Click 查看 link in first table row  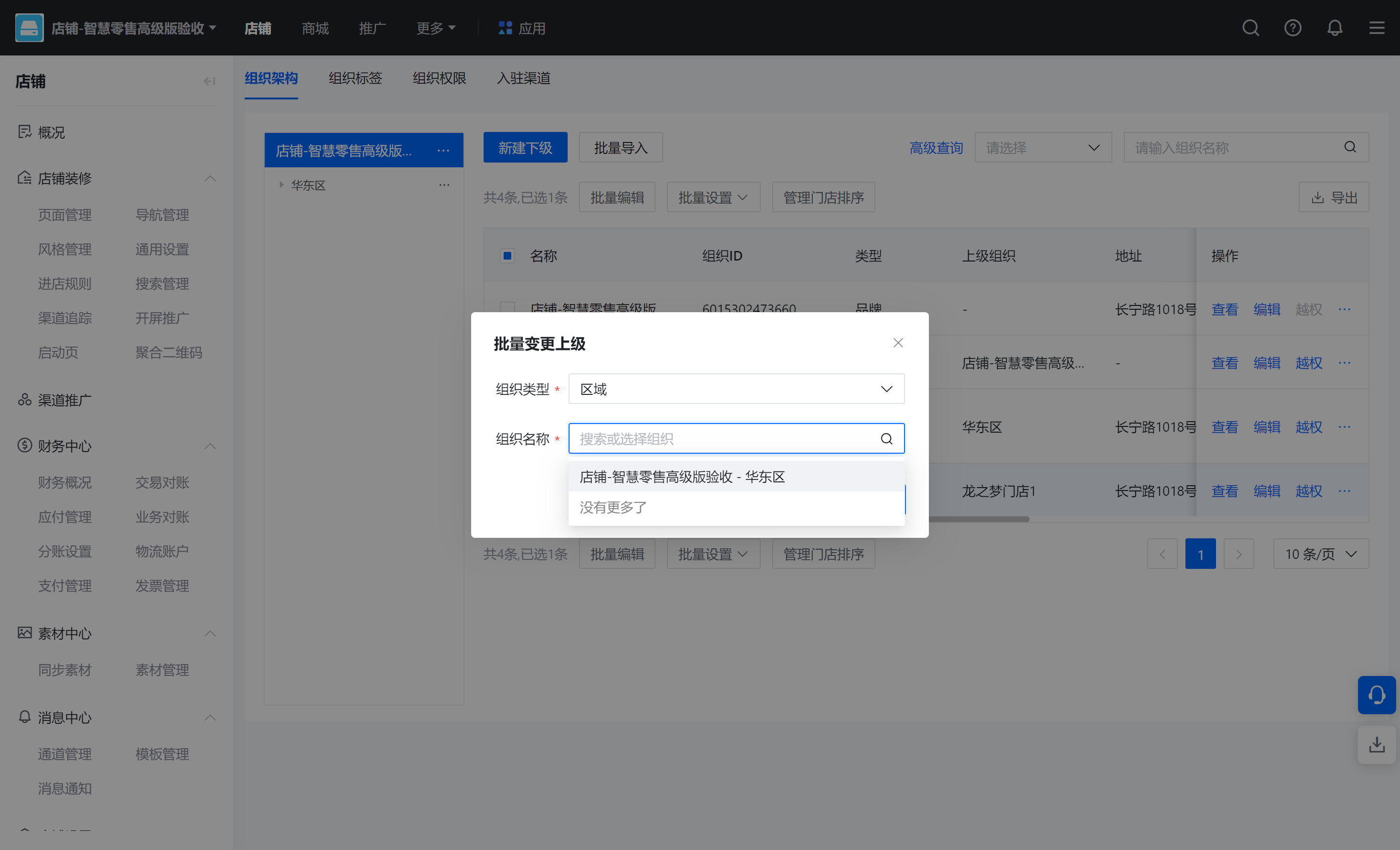coord(1225,309)
